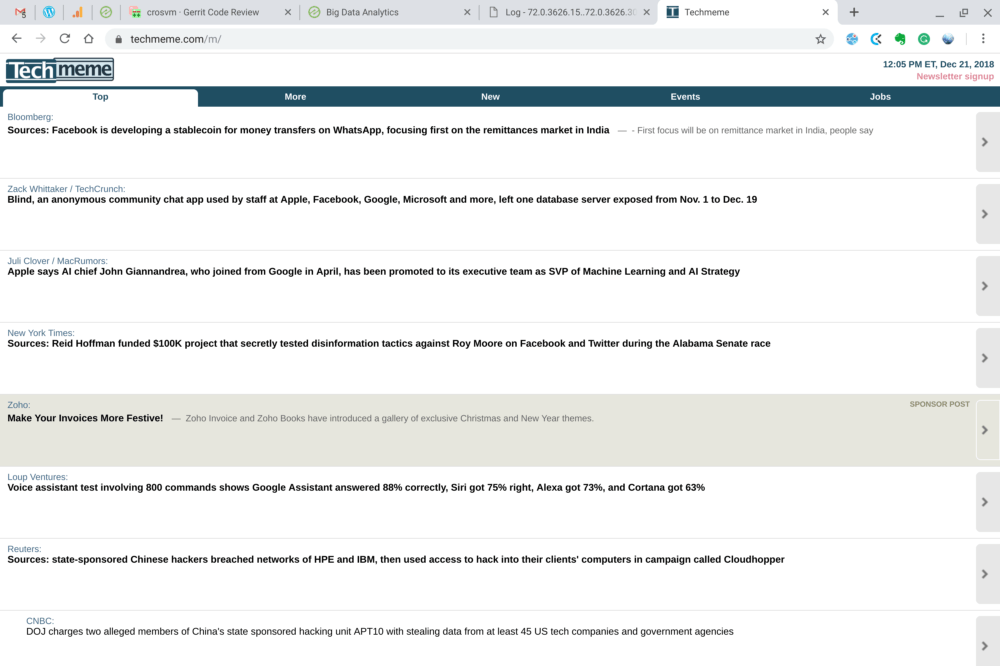Switch to the Log 72.0.3626 tab

click(x=570, y=12)
